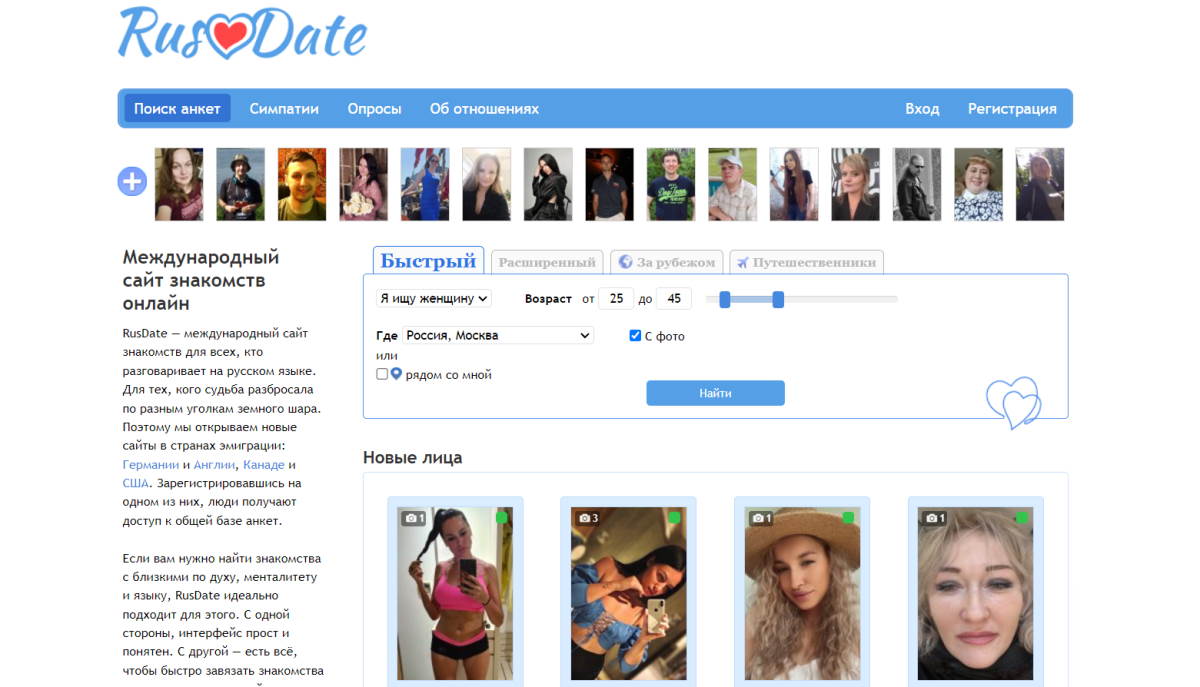1200x687 pixels.
Task: Uncheck the 'С фото' checkbox
Action: pos(635,336)
